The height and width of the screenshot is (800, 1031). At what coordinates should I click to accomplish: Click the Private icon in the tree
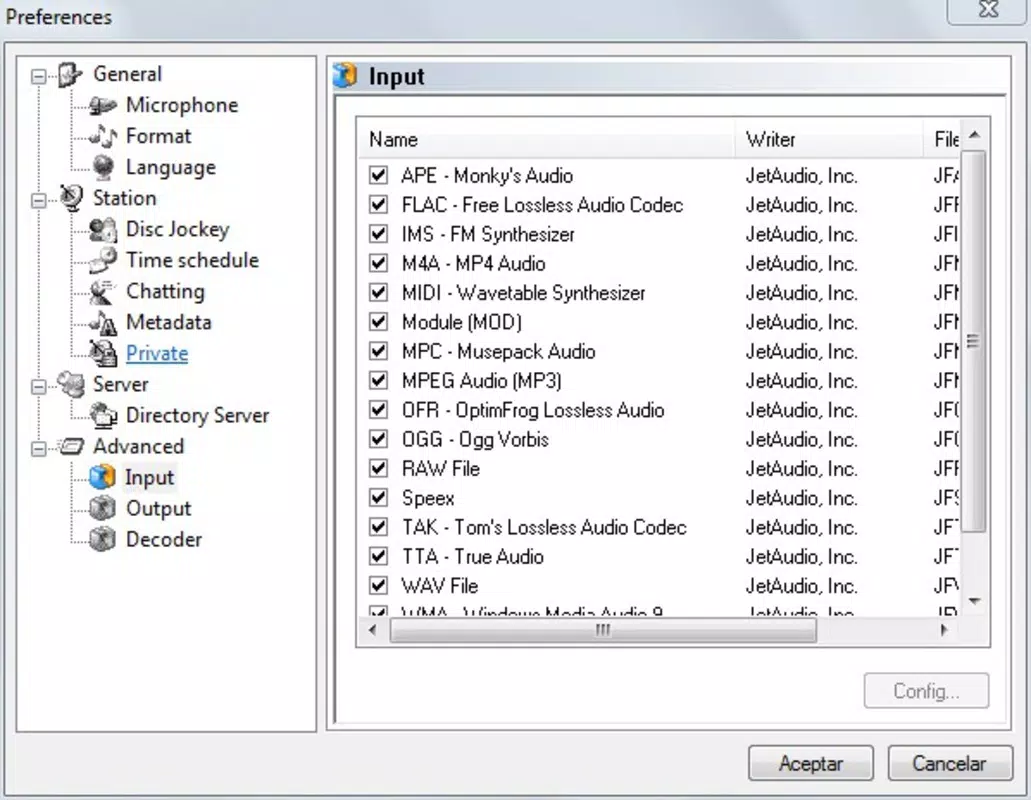(x=103, y=353)
